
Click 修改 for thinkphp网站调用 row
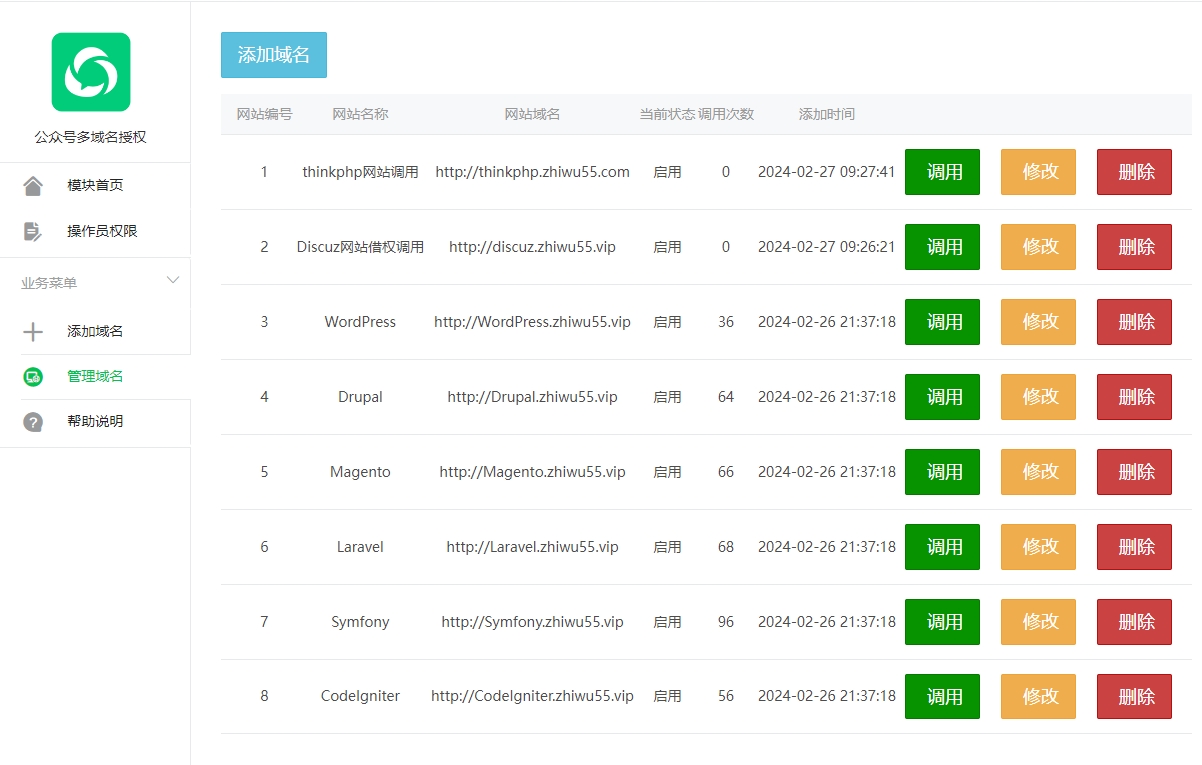click(x=1038, y=172)
